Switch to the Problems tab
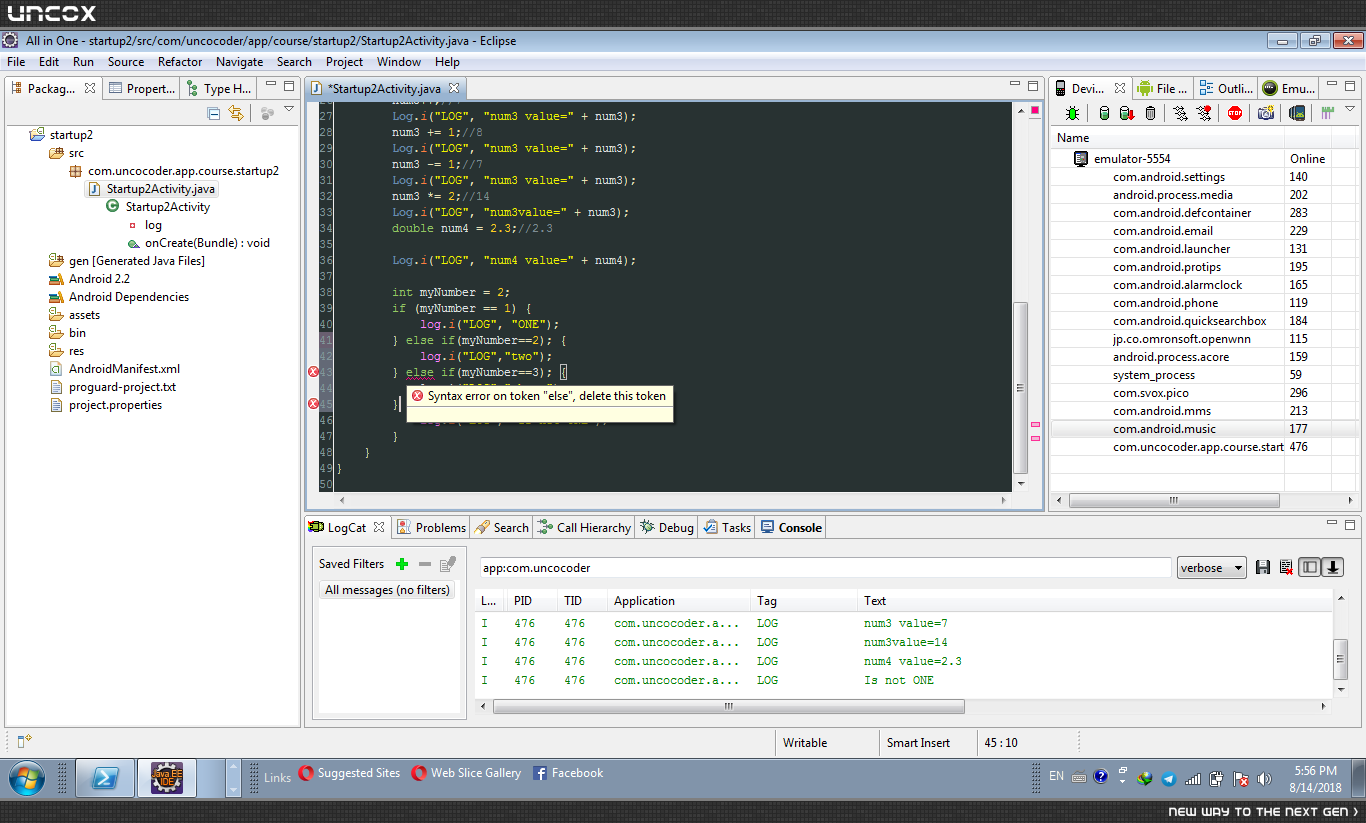The height and width of the screenshot is (823, 1366). (x=432, y=527)
